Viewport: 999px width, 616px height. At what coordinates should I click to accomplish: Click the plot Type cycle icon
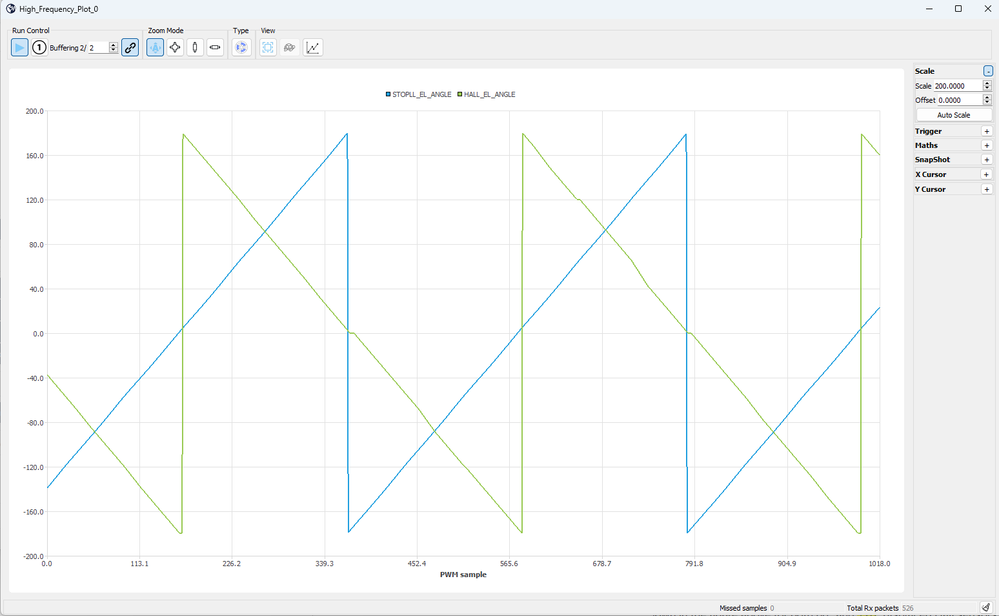(x=241, y=47)
